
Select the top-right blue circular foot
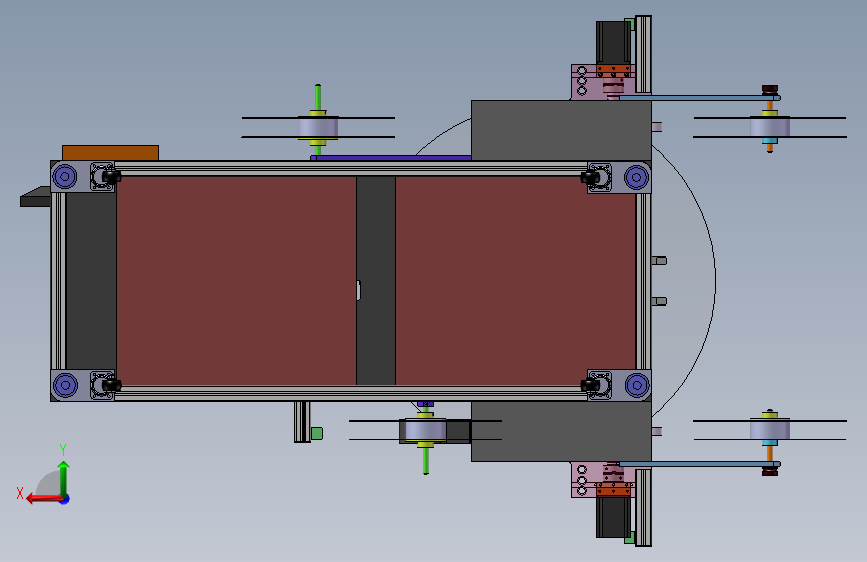(x=636, y=177)
